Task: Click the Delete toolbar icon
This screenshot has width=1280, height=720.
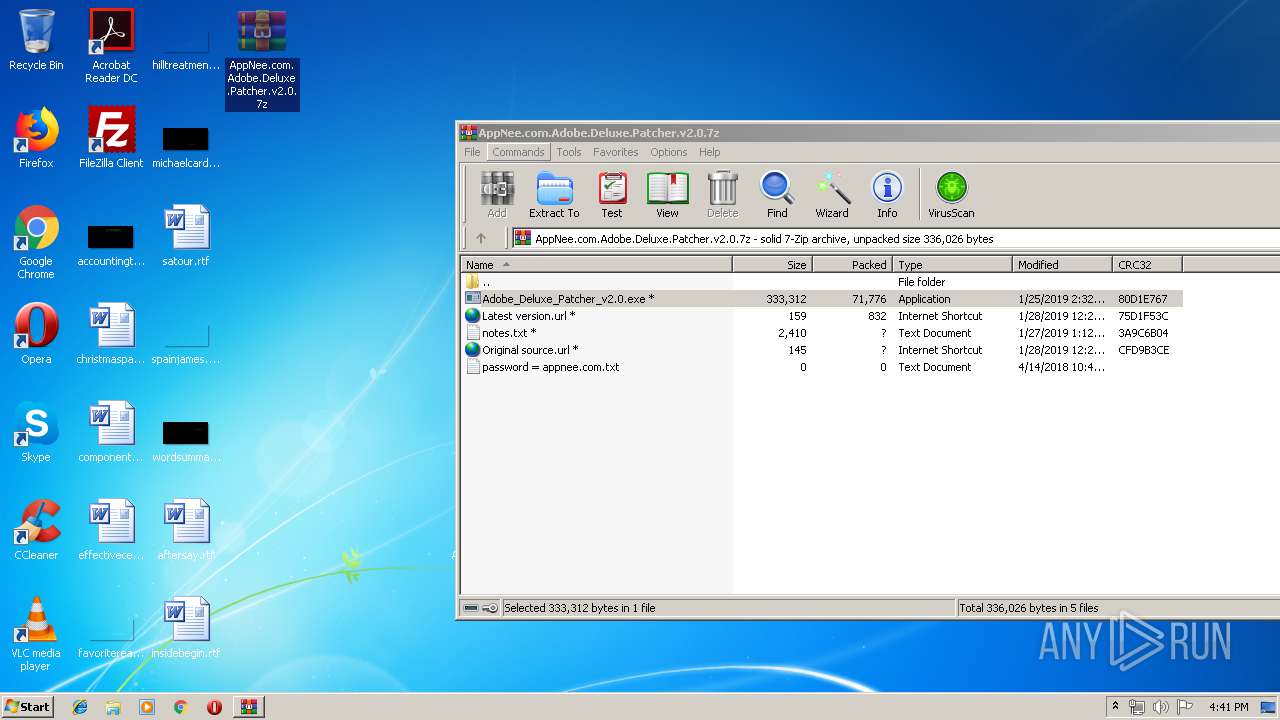Action: (722, 194)
